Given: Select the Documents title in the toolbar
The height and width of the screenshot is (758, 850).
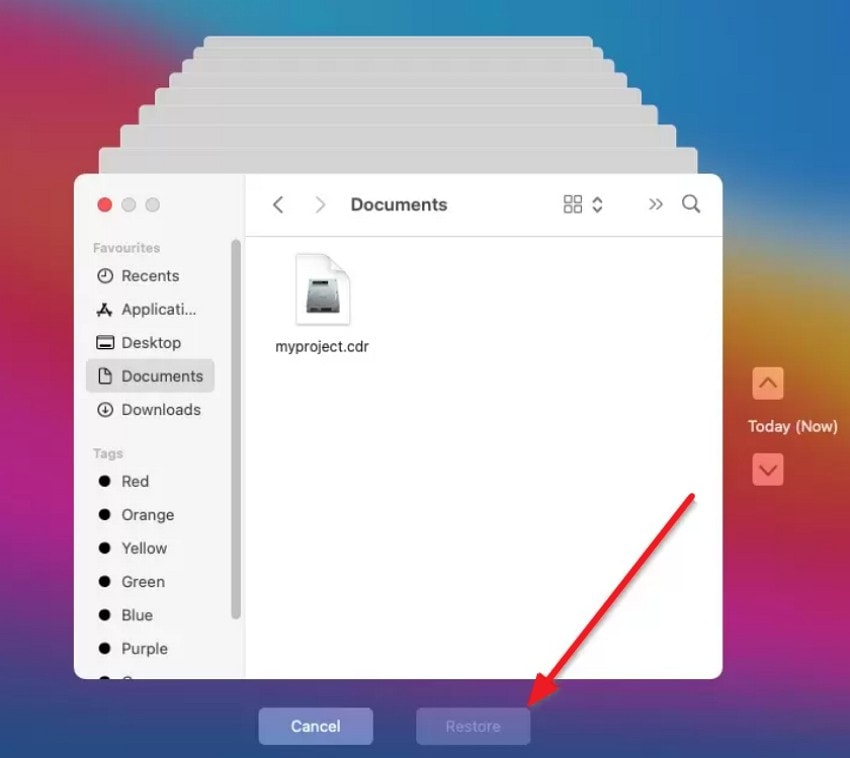Looking at the screenshot, I should [x=399, y=204].
